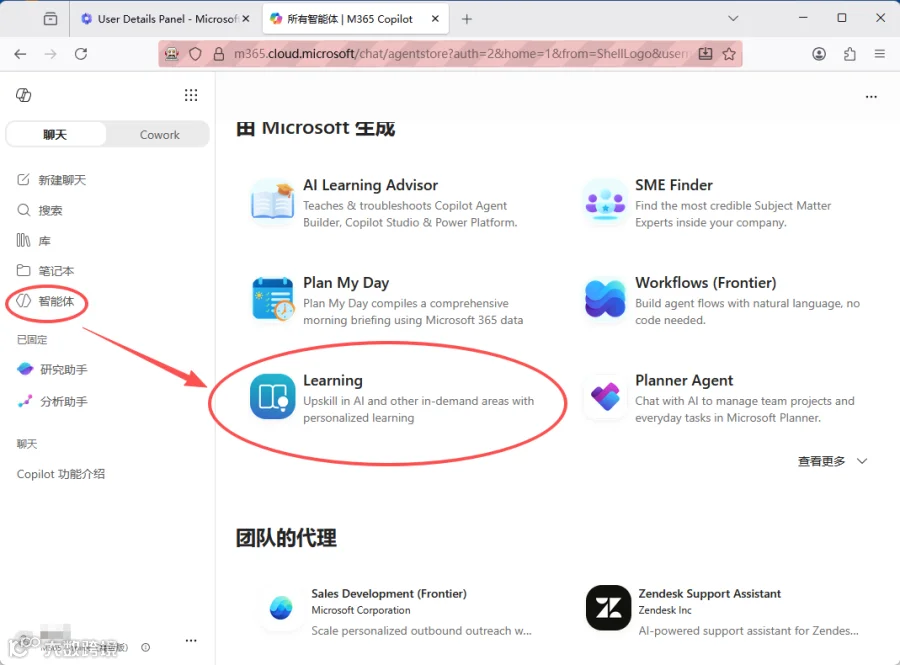
Task: Open 搜索 in the sidebar
Action: click(50, 210)
